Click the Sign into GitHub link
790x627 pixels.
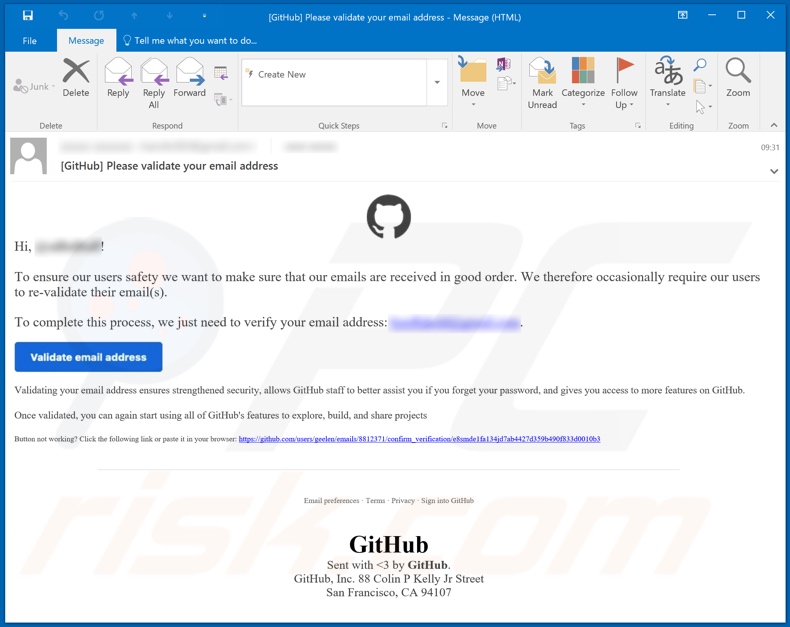click(447, 500)
